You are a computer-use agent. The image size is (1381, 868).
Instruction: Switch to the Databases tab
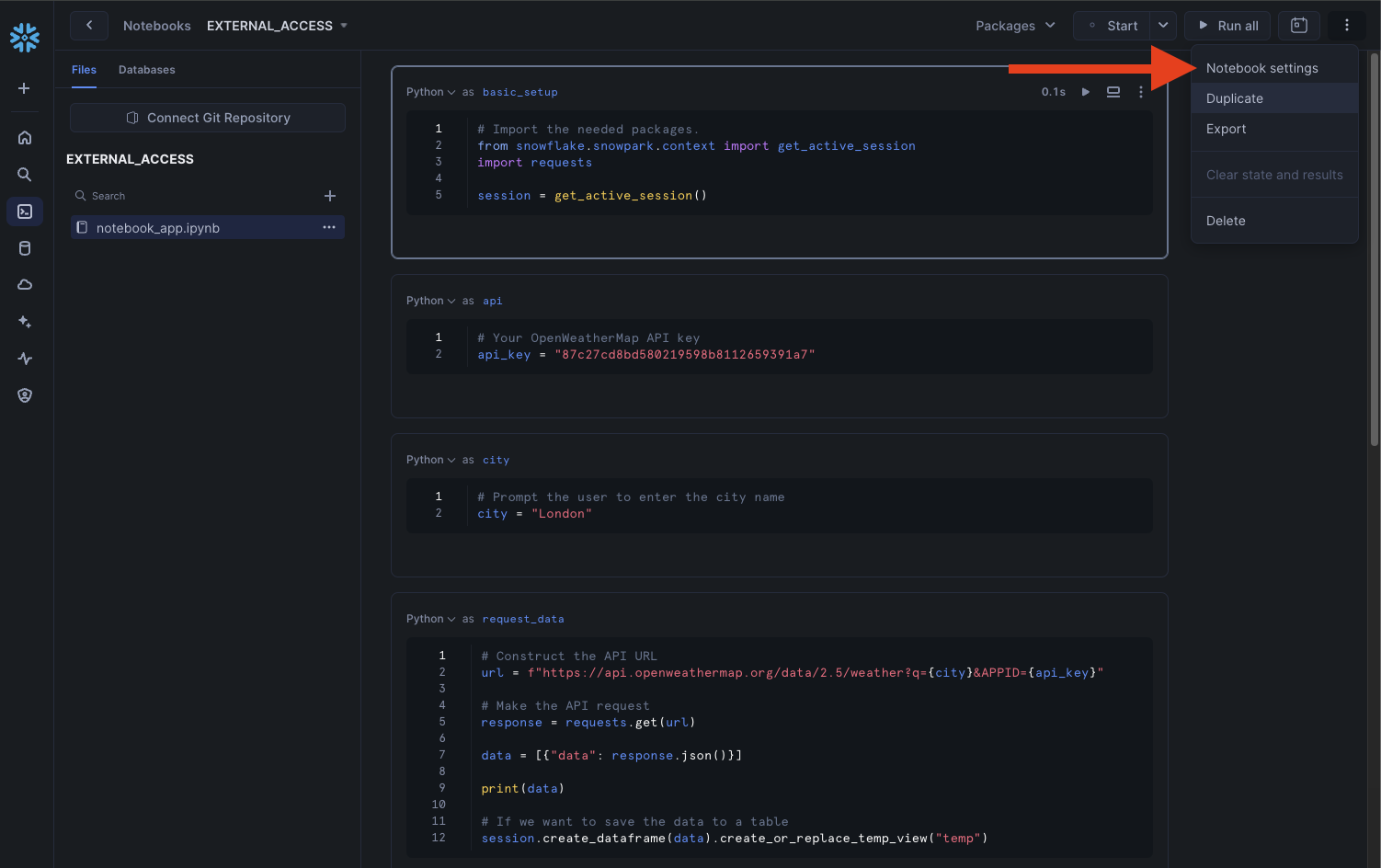[x=146, y=70]
